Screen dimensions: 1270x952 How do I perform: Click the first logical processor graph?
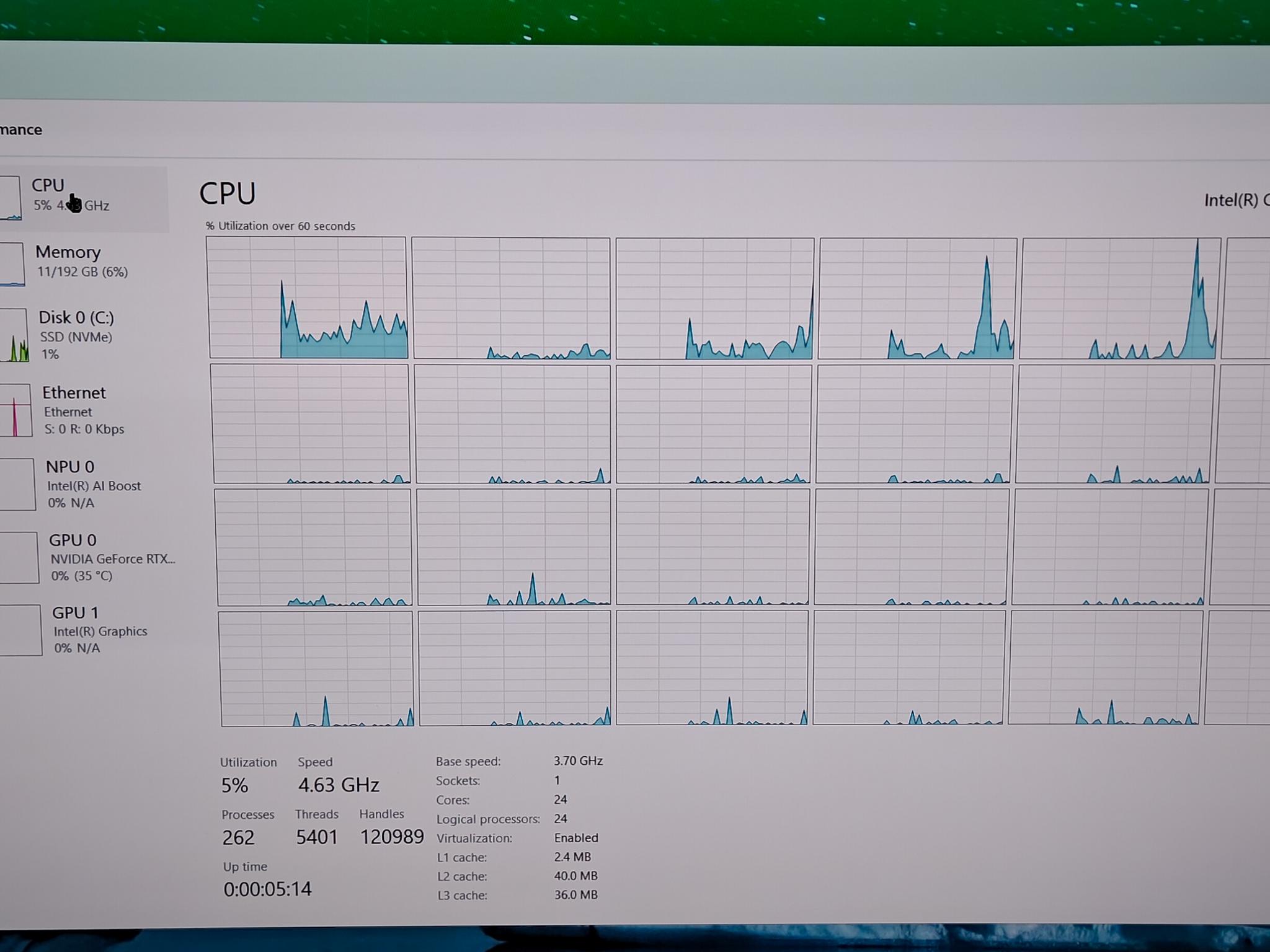tap(308, 297)
